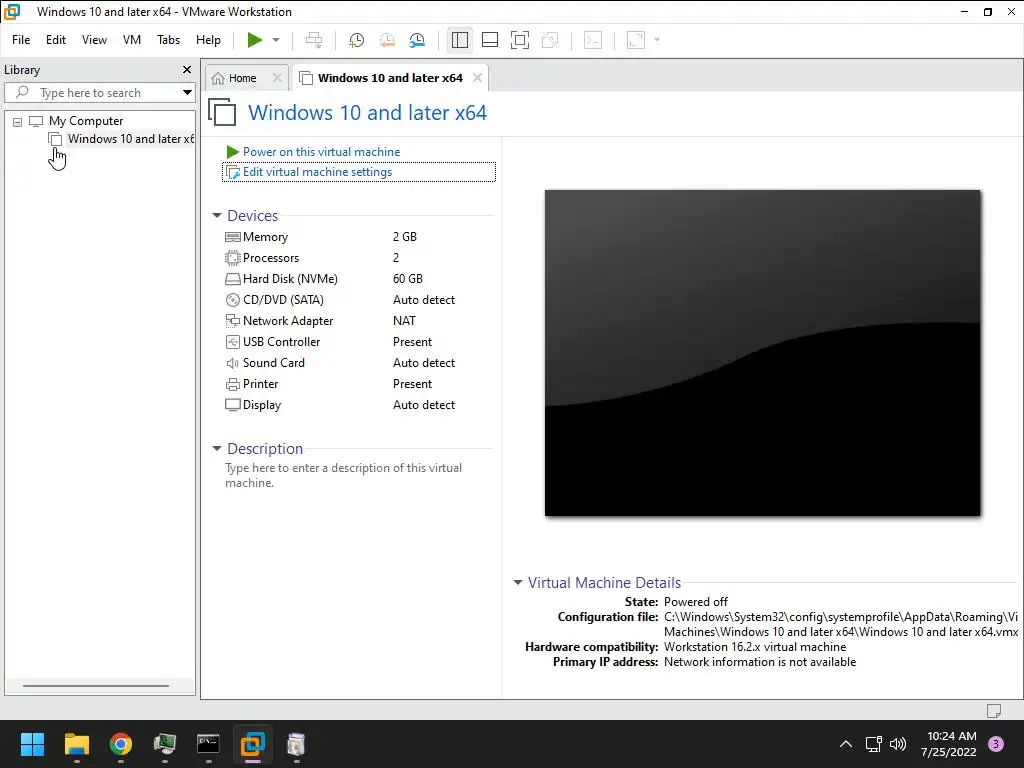This screenshot has height=768, width=1024.
Task: Click the green Power On toolbar button
Action: tap(255, 40)
